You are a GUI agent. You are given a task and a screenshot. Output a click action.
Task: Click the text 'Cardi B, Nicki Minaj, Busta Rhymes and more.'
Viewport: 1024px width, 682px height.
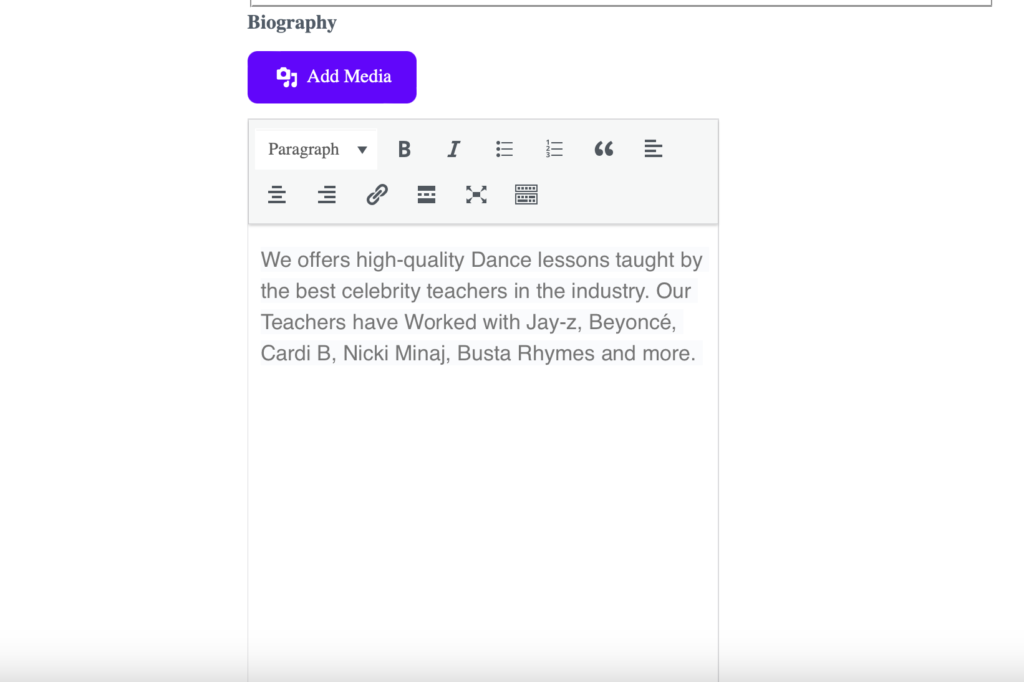(x=478, y=353)
